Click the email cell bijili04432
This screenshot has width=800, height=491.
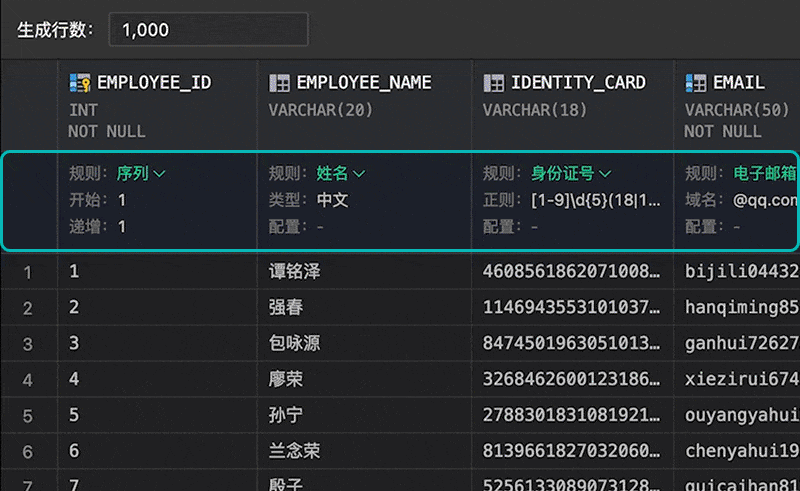(737, 272)
